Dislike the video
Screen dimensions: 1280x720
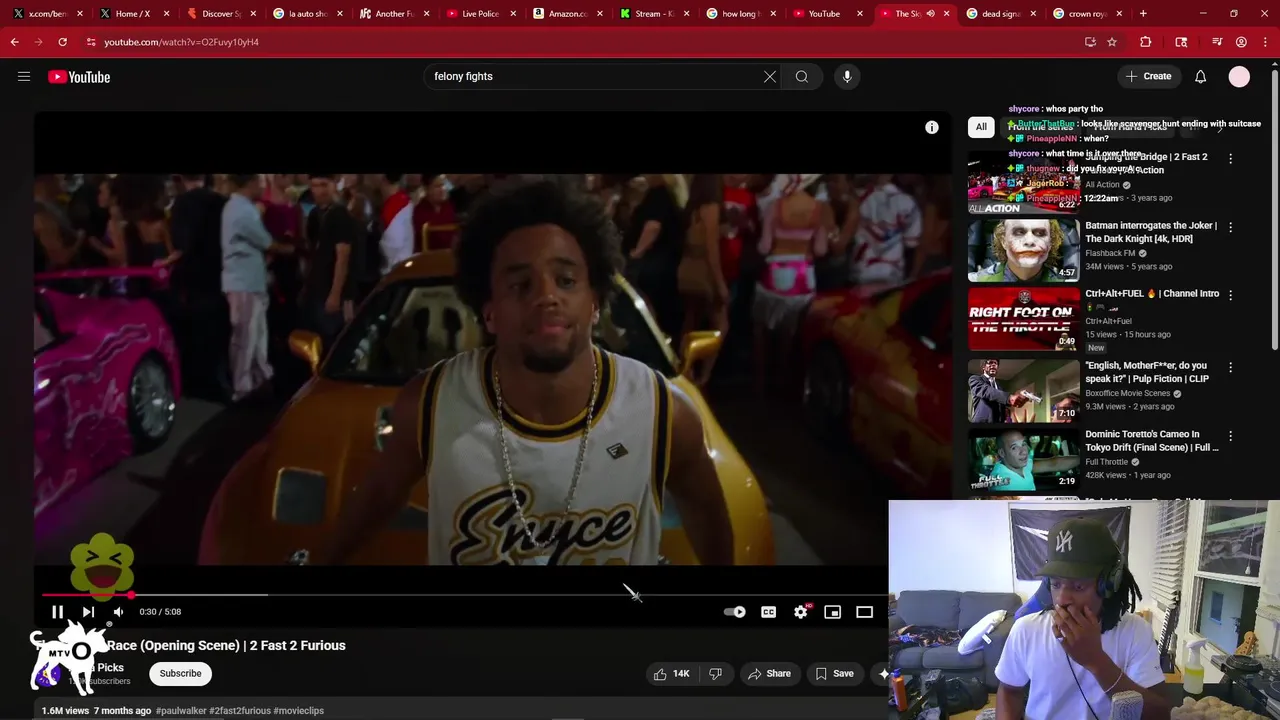[715, 673]
